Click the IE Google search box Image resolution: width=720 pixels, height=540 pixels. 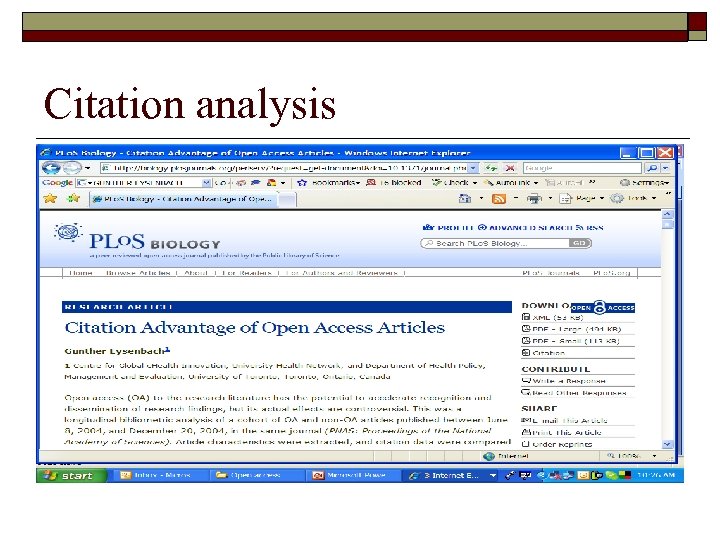[582, 168]
